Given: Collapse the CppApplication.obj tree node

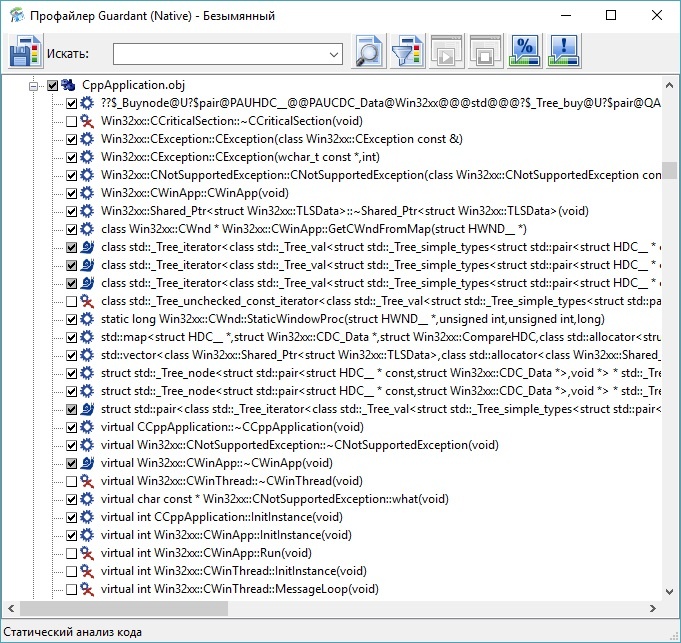Looking at the screenshot, I should [35, 86].
